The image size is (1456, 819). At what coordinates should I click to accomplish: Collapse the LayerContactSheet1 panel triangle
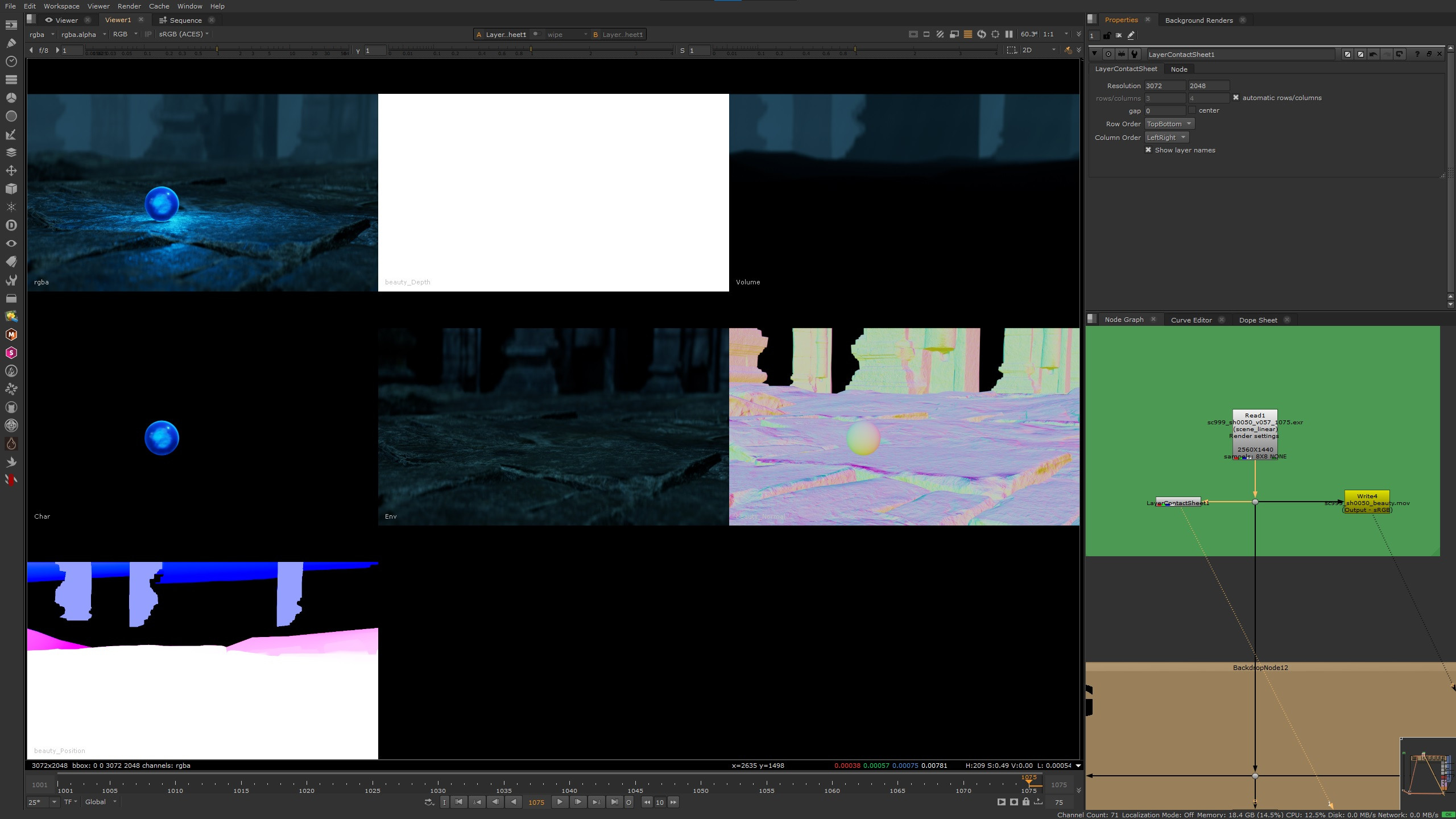(1094, 54)
